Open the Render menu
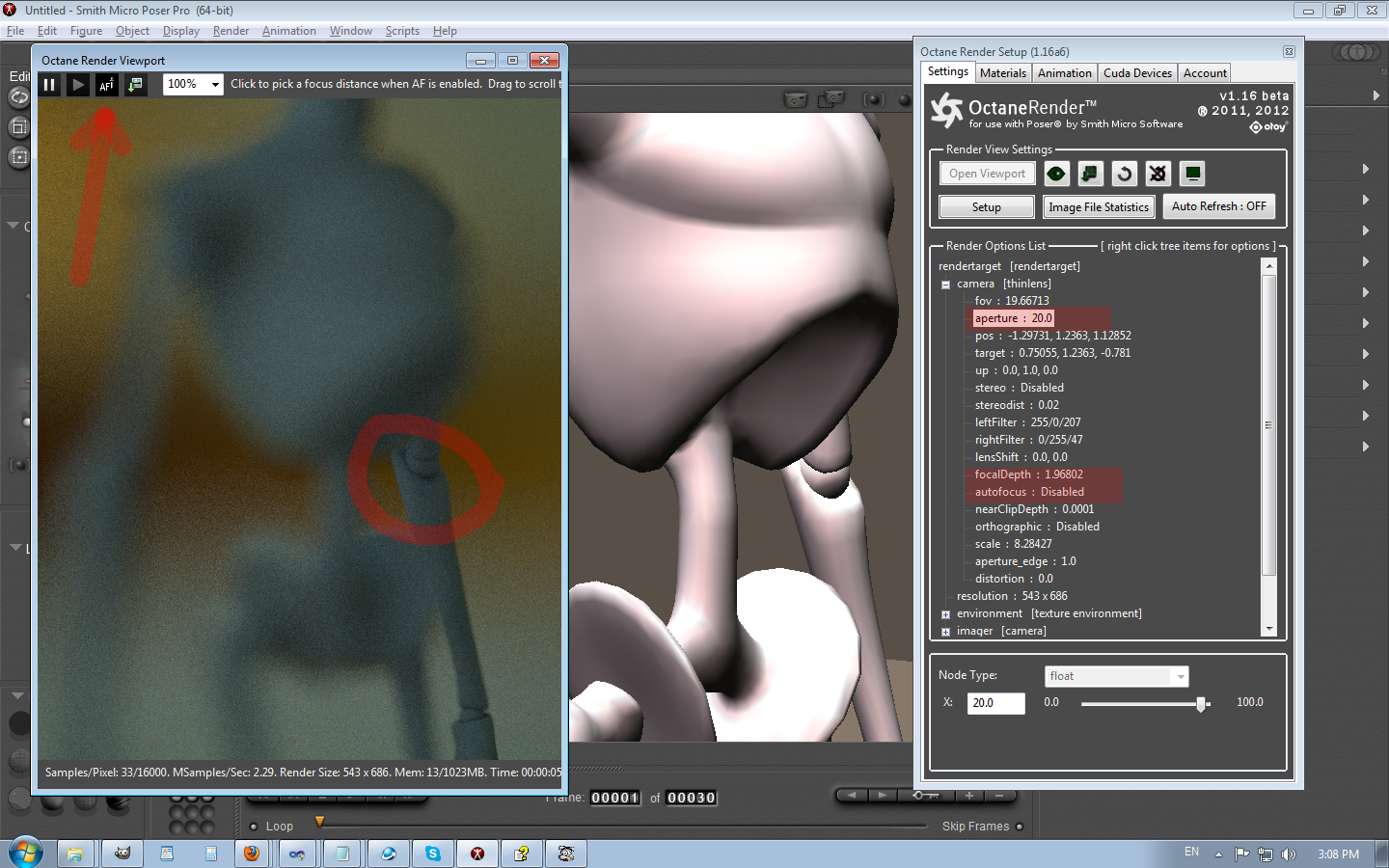This screenshot has height=868, width=1389. pyautogui.click(x=231, y=31)
